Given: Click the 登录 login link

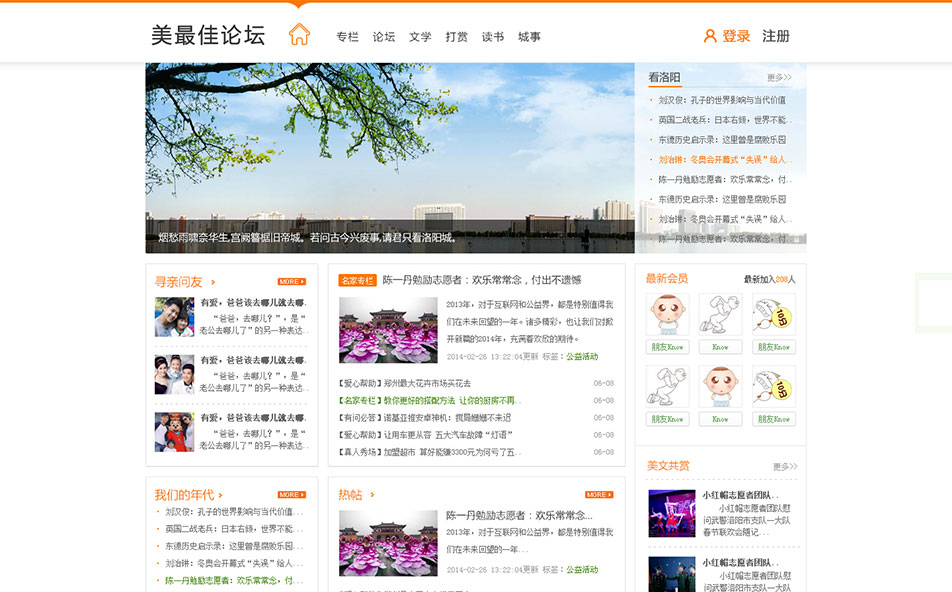Looking at the screenshot, I should [736, 36].
